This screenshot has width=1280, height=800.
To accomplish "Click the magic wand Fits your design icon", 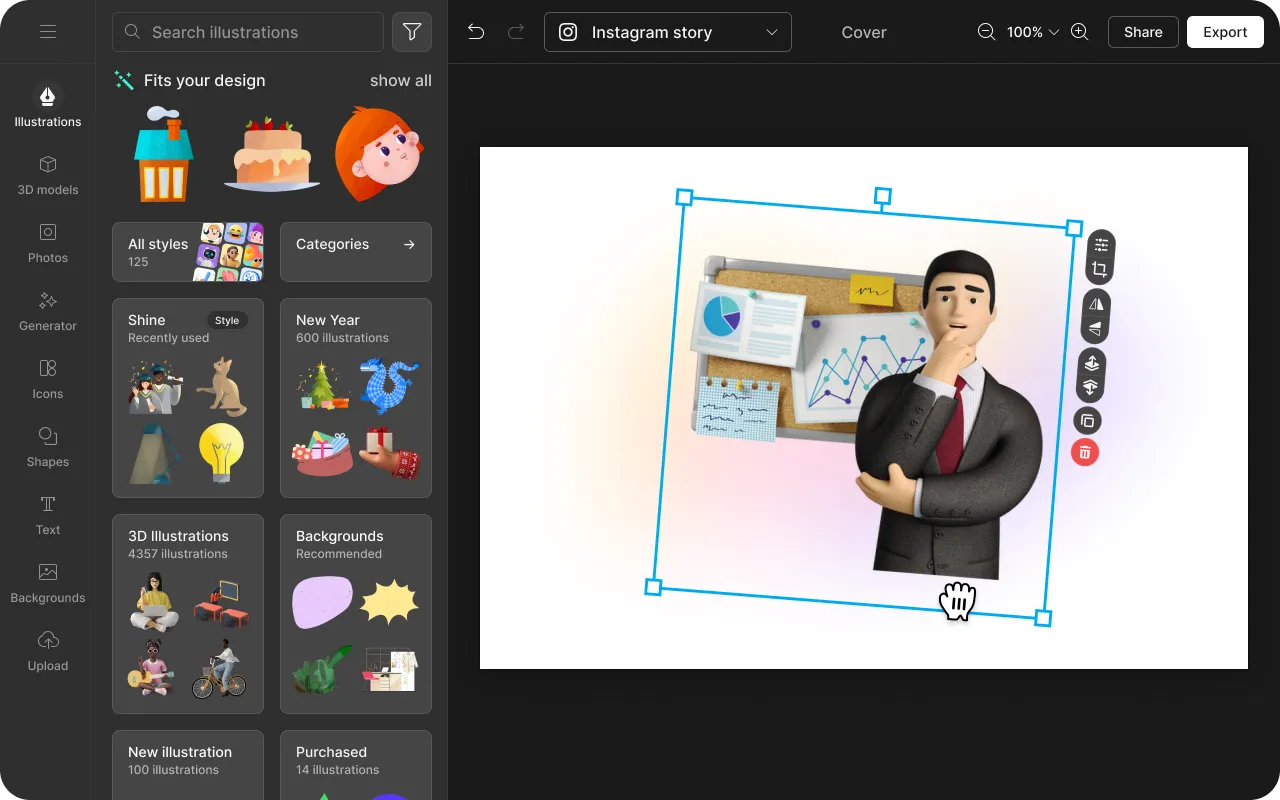I will pyautogui.click(x=124, y=80).
